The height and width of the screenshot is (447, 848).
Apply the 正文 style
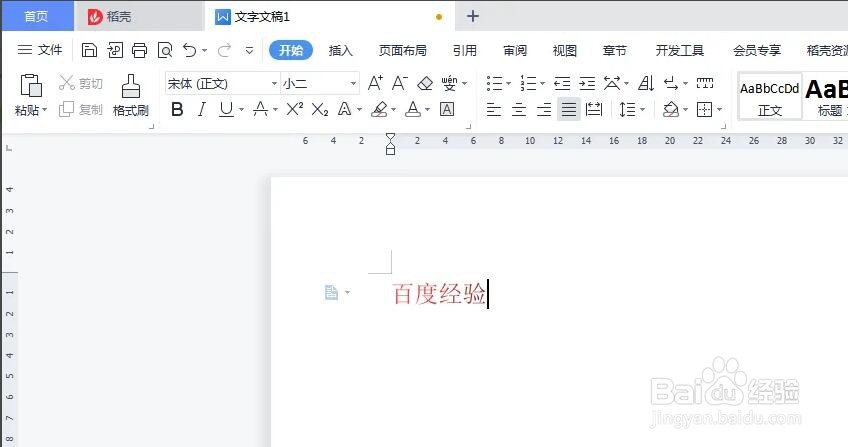[769, 97]
